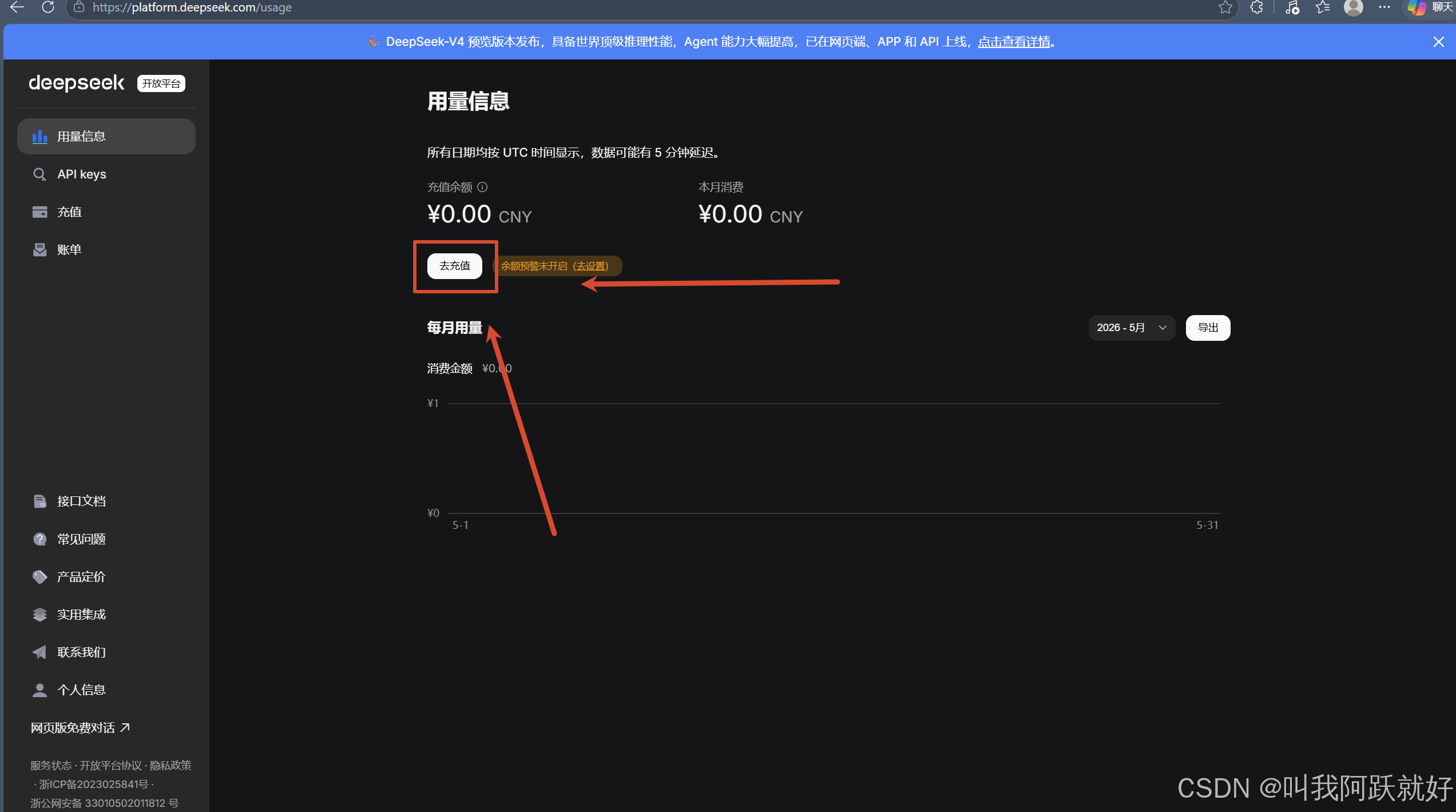
Task: Dismiss the DeepSeek-V4 announcement banner
Action: (1438, 42)
